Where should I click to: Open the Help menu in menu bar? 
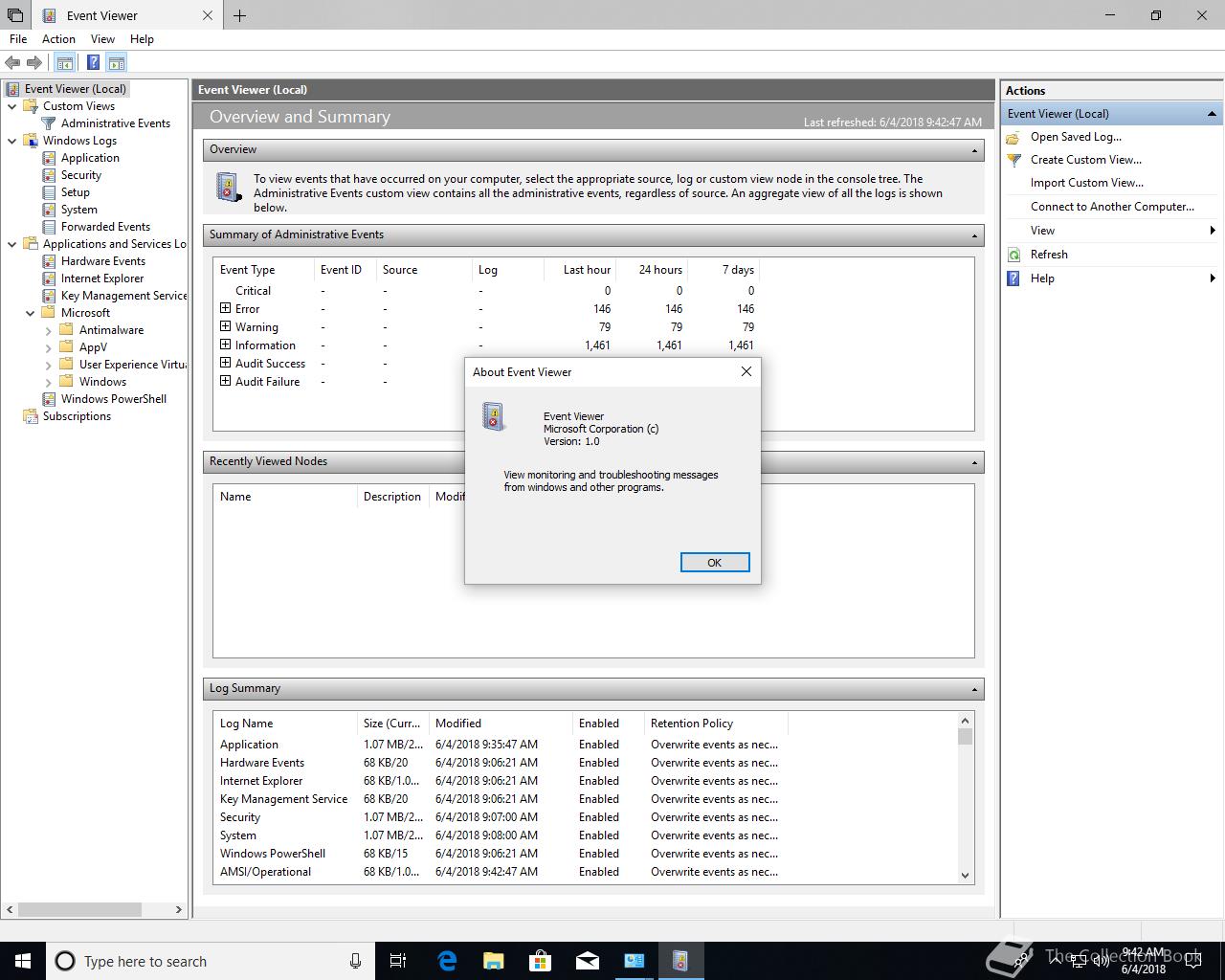(x=142, y=39)
